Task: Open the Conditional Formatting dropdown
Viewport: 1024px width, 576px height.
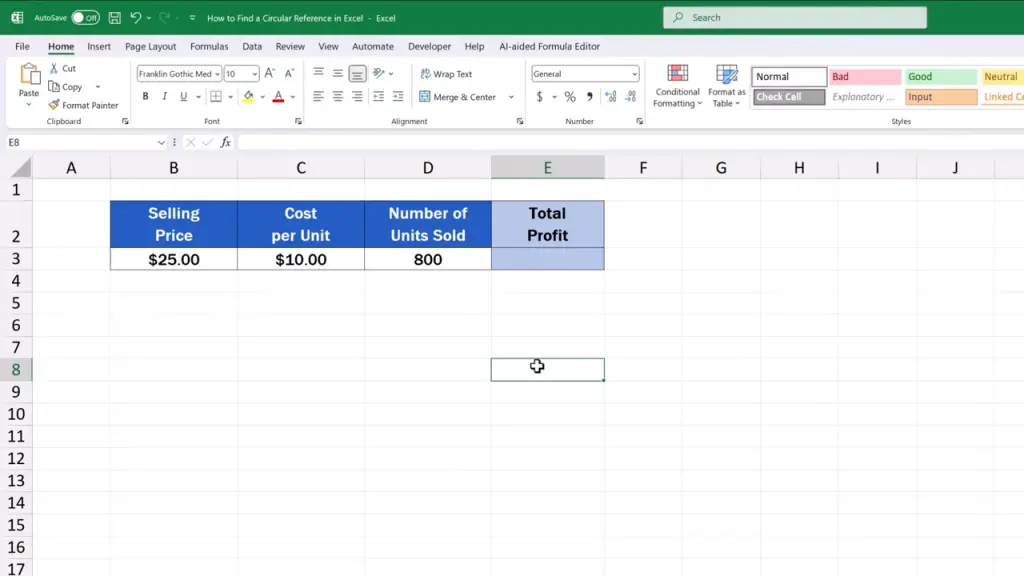Action: (677, 87)
